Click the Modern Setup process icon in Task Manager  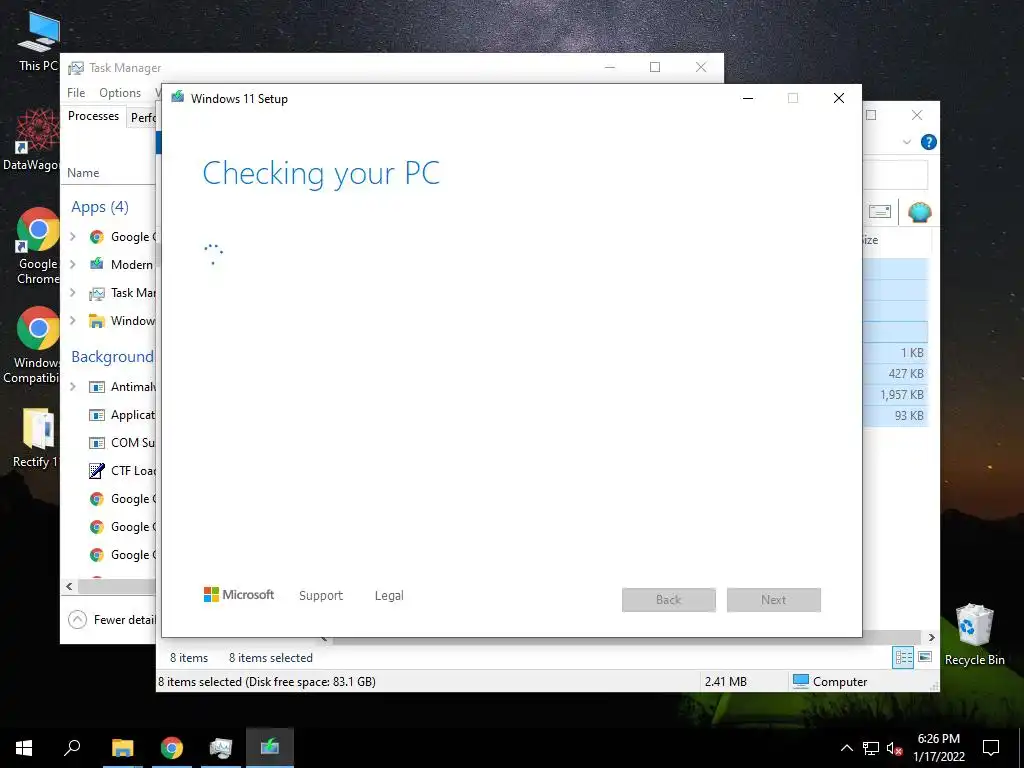click(97, 264)
